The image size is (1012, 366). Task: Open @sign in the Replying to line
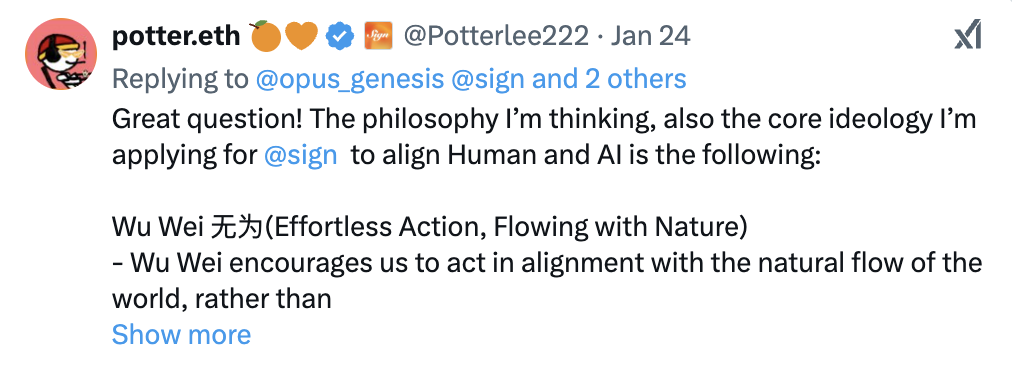click(488, 79)
